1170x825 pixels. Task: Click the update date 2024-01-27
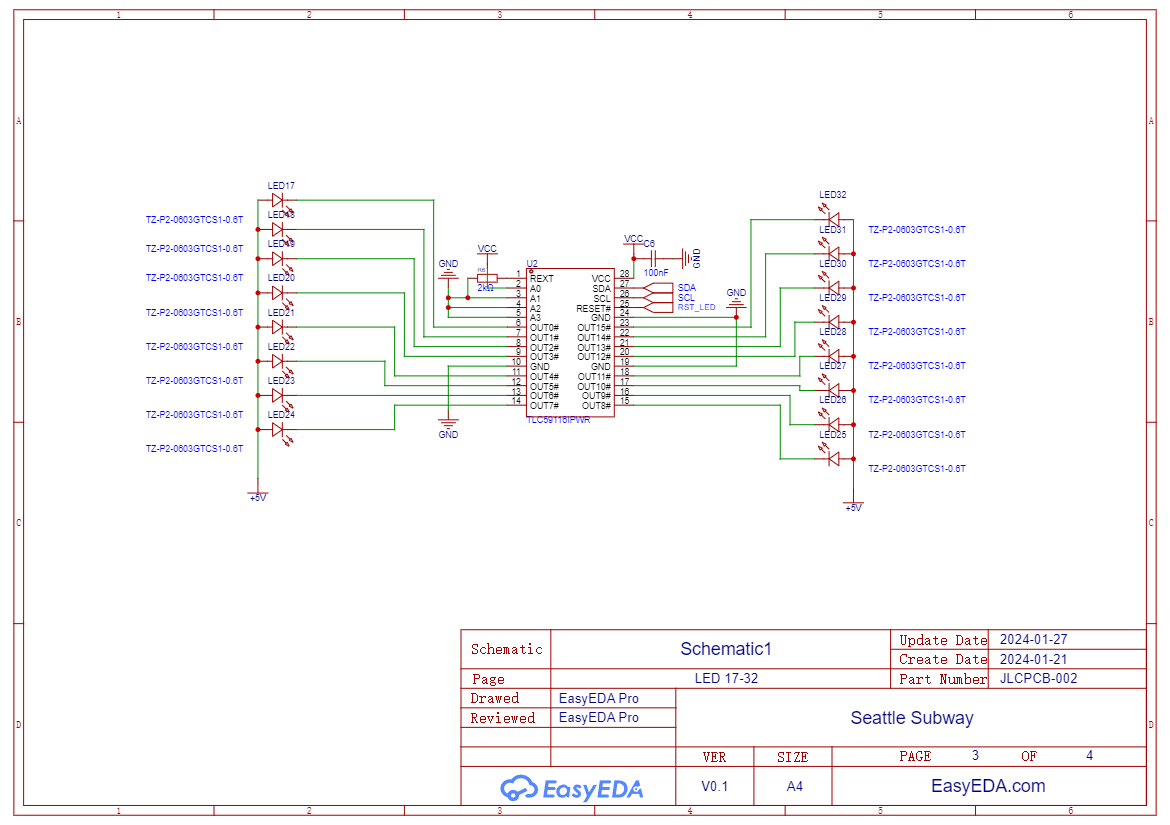1033,639
